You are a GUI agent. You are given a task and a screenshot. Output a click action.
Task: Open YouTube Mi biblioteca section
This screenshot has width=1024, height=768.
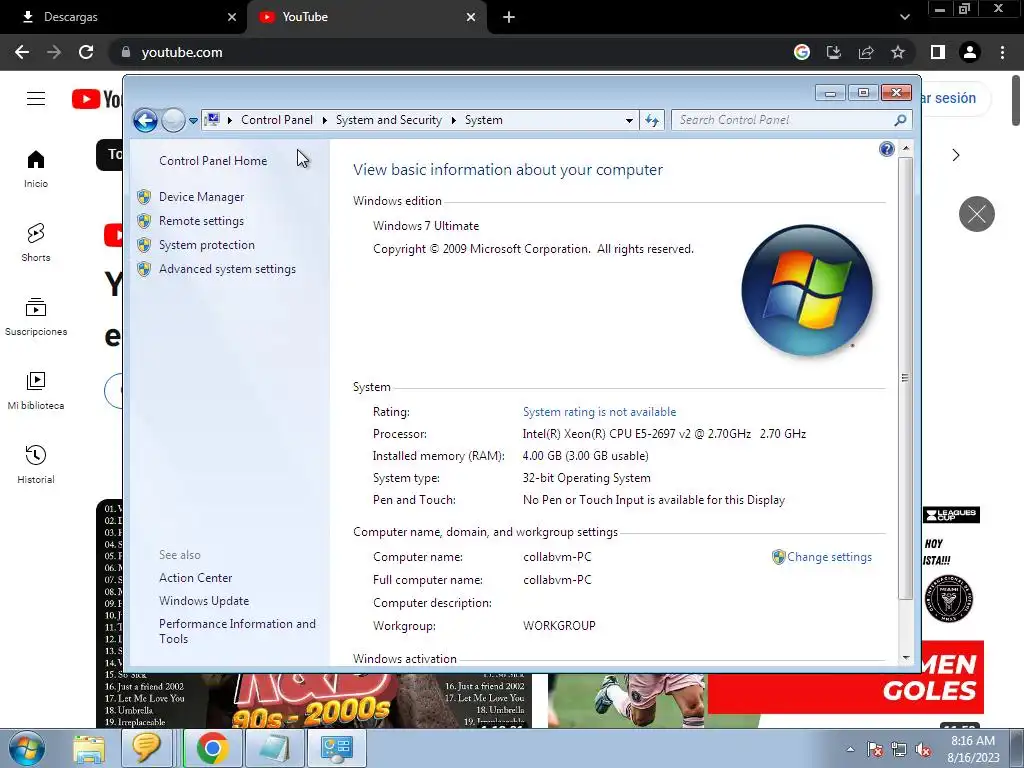[x=36, y=391]
